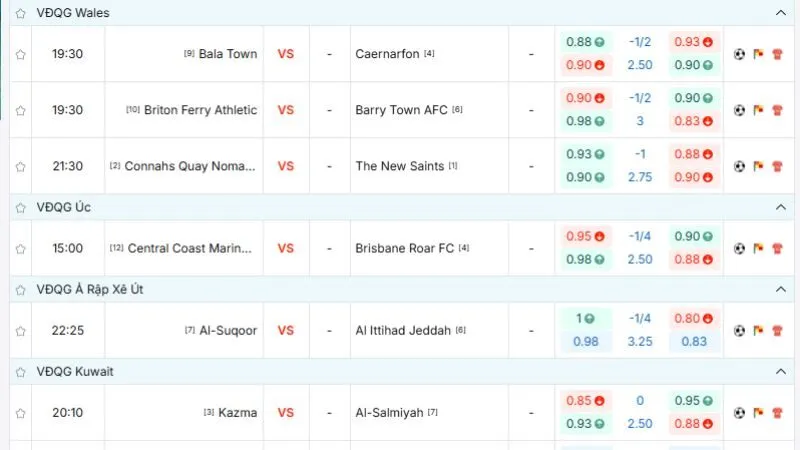Image resolution: width=800 pixels, height=450 pixels.
Task: Click the soccer ball icon for Al-Suqoor match
Action: (x=739, y=330)
